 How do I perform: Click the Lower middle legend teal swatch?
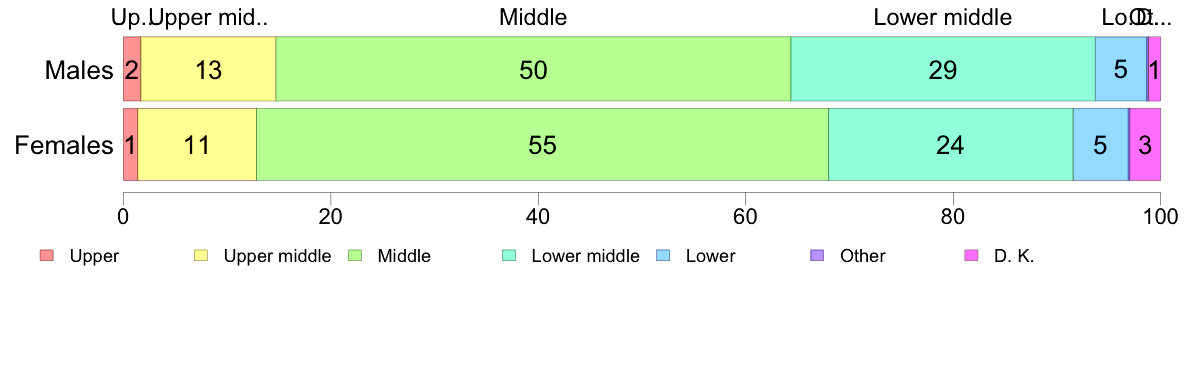point(508,256)
